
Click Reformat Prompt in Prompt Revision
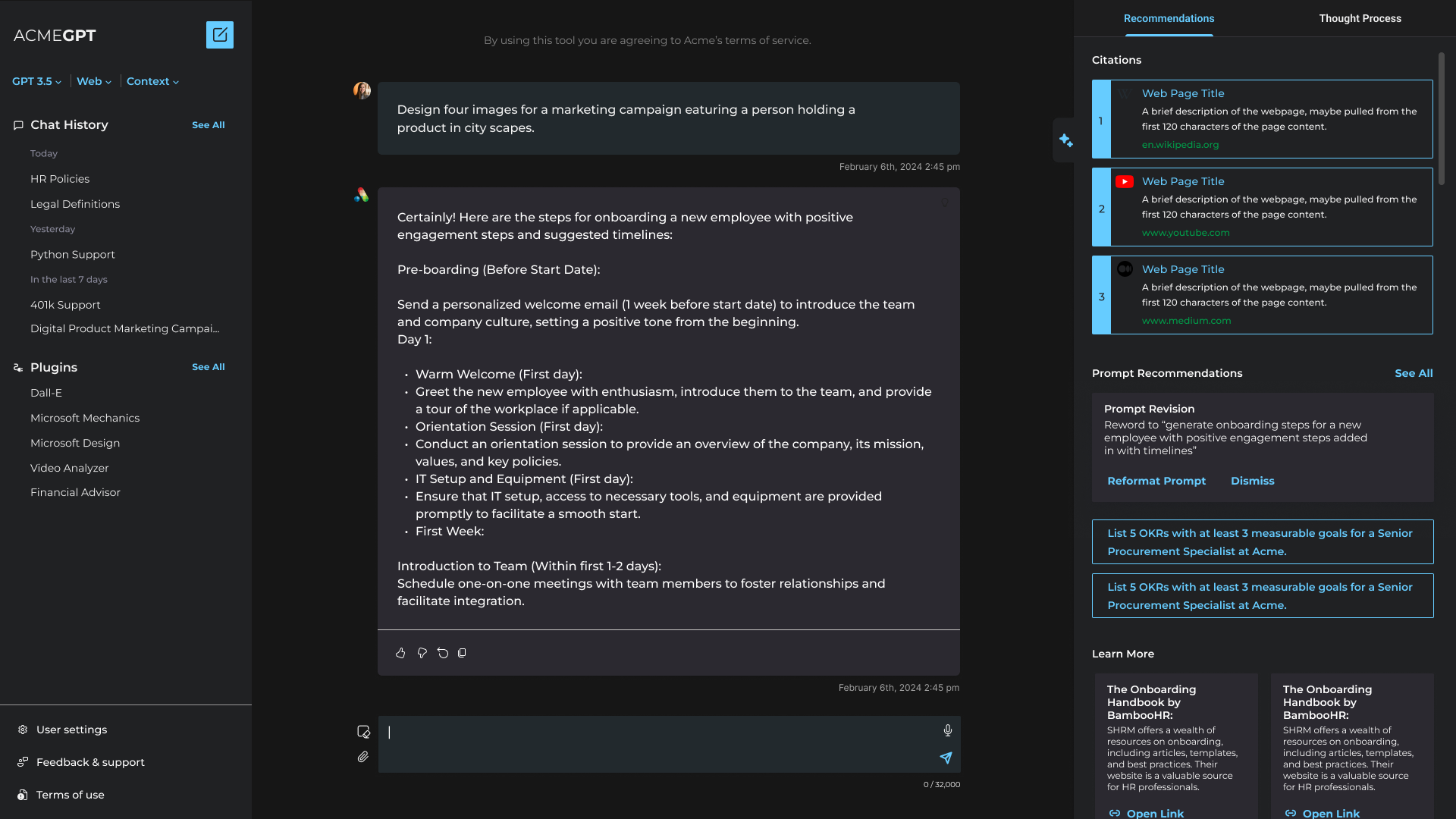click(x=1156, y=481)
